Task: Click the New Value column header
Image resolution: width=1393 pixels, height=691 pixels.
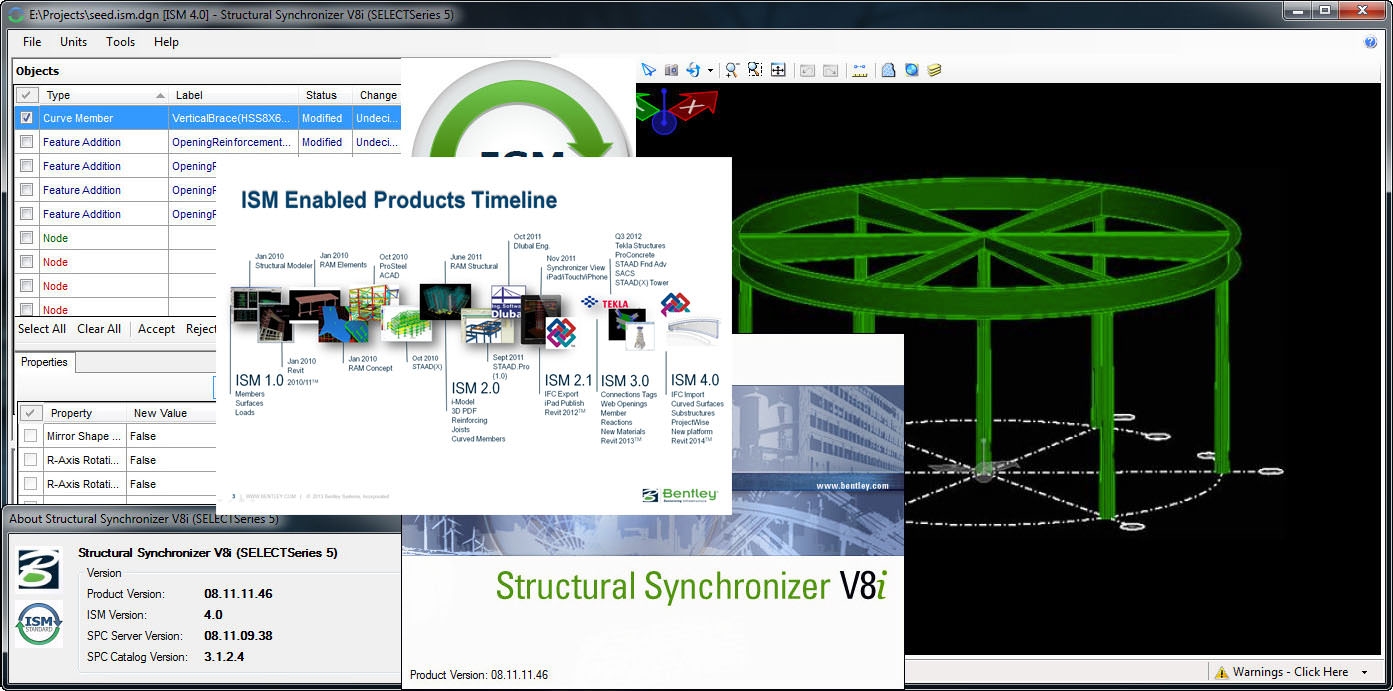Action: [172, 413]
